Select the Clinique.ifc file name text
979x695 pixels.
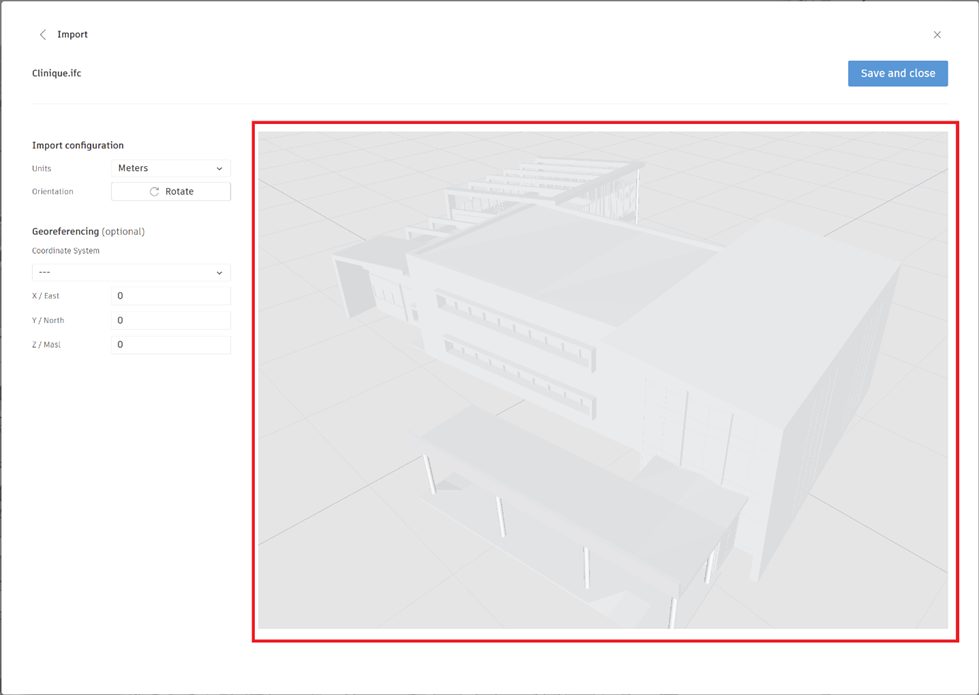click(x=57, y=73)
